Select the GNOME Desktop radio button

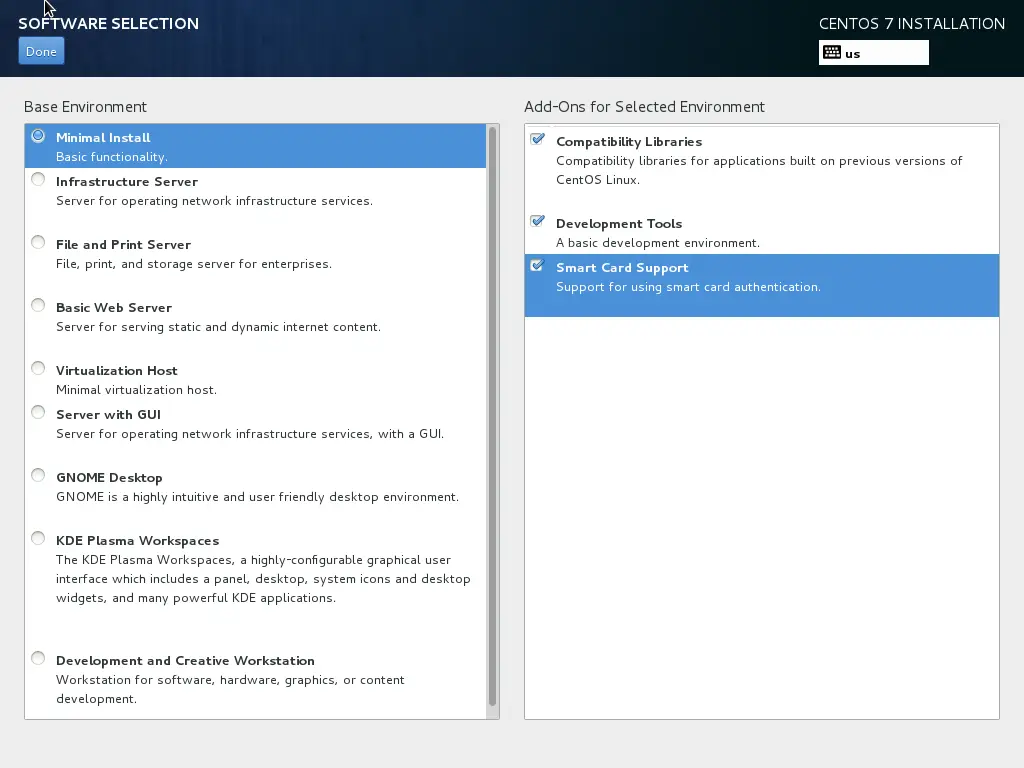coord(38,475)
